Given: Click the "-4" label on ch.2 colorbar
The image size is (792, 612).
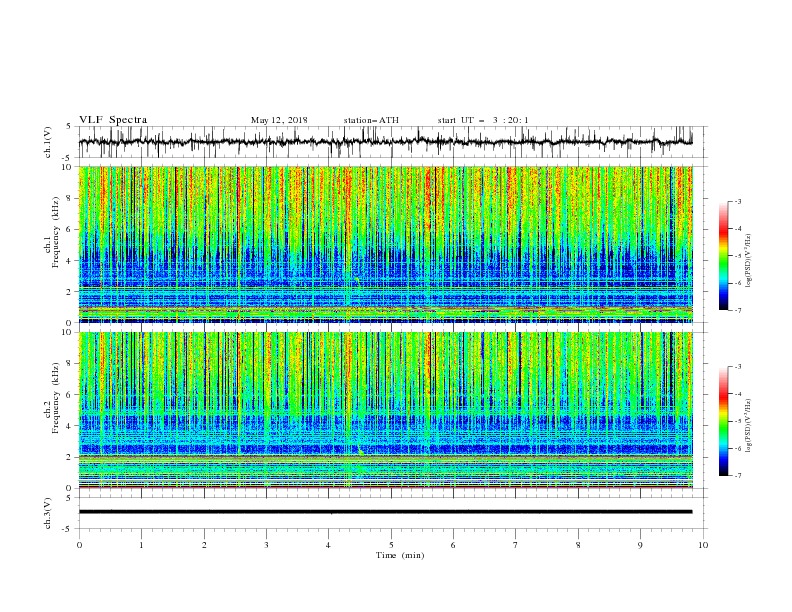Looking at the screenshot, I should [738, 394].
